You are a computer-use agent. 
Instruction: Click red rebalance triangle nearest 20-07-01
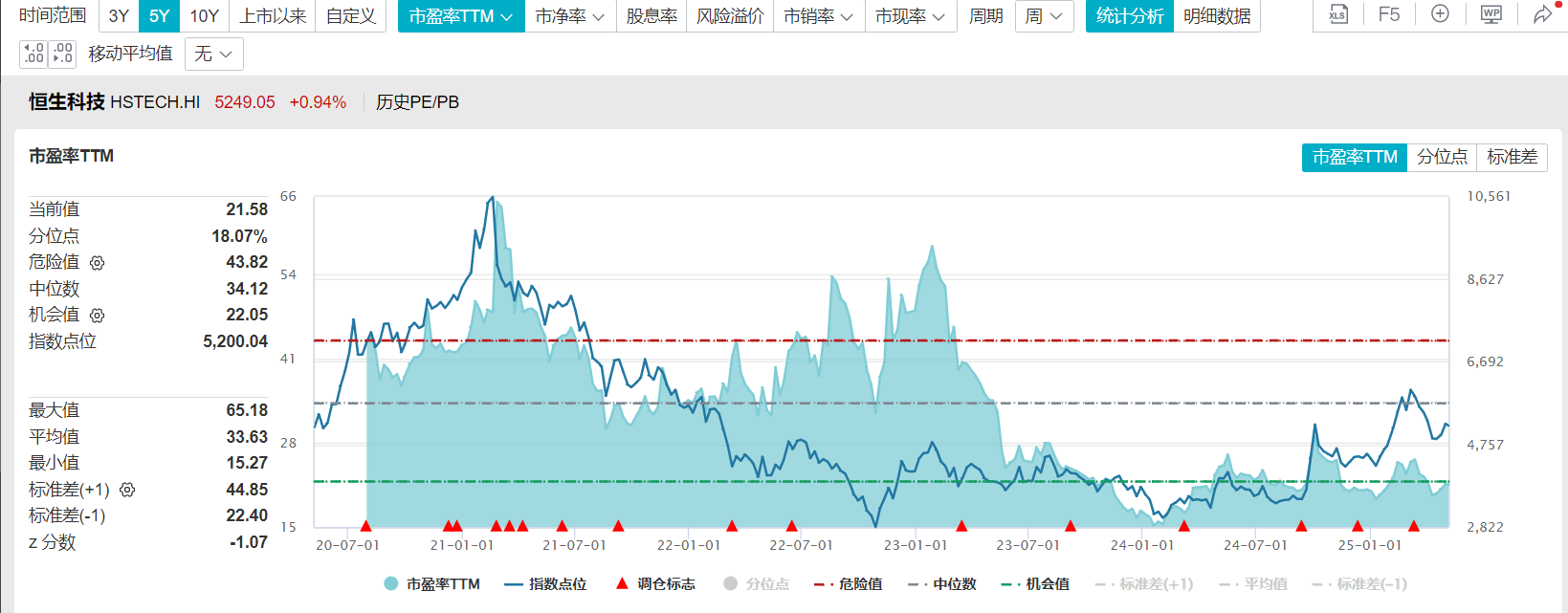coord(365,525)
